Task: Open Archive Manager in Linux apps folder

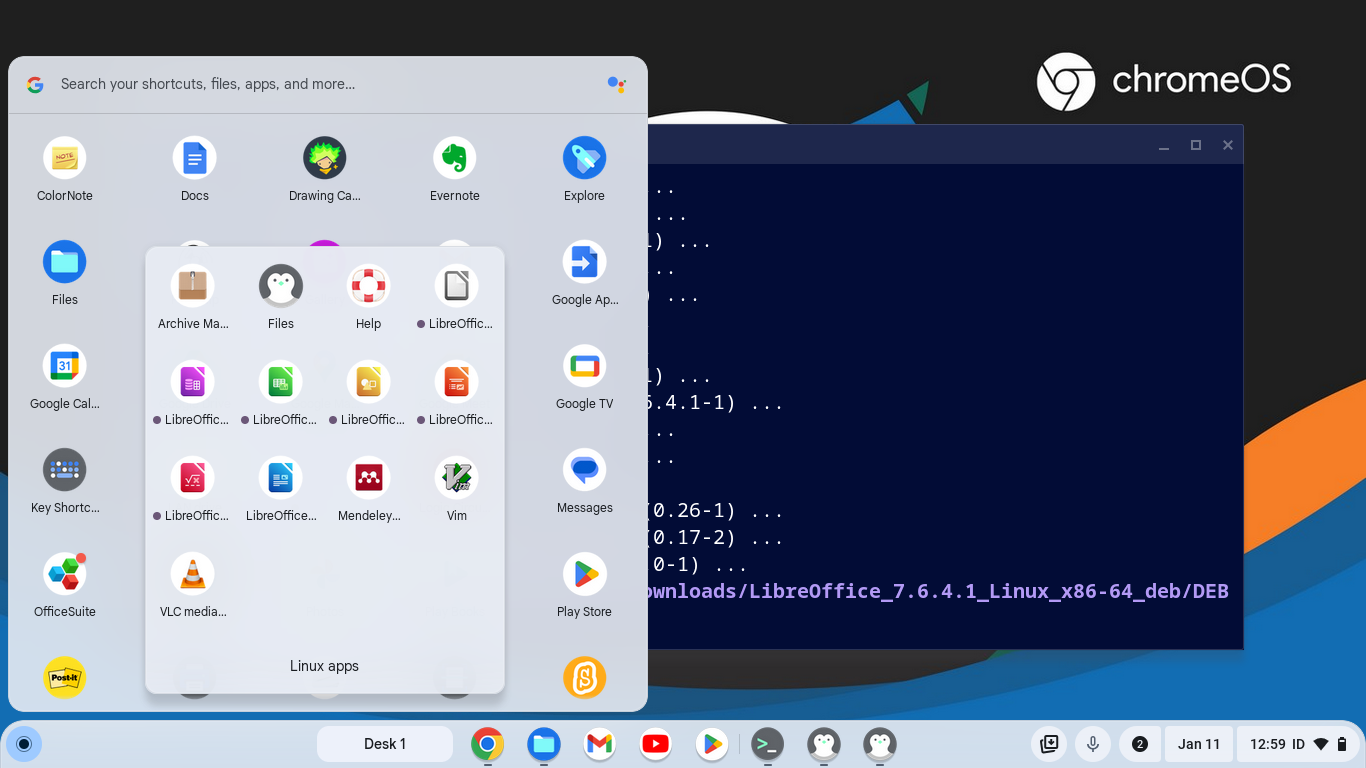Action: click(x=193, y=286)
